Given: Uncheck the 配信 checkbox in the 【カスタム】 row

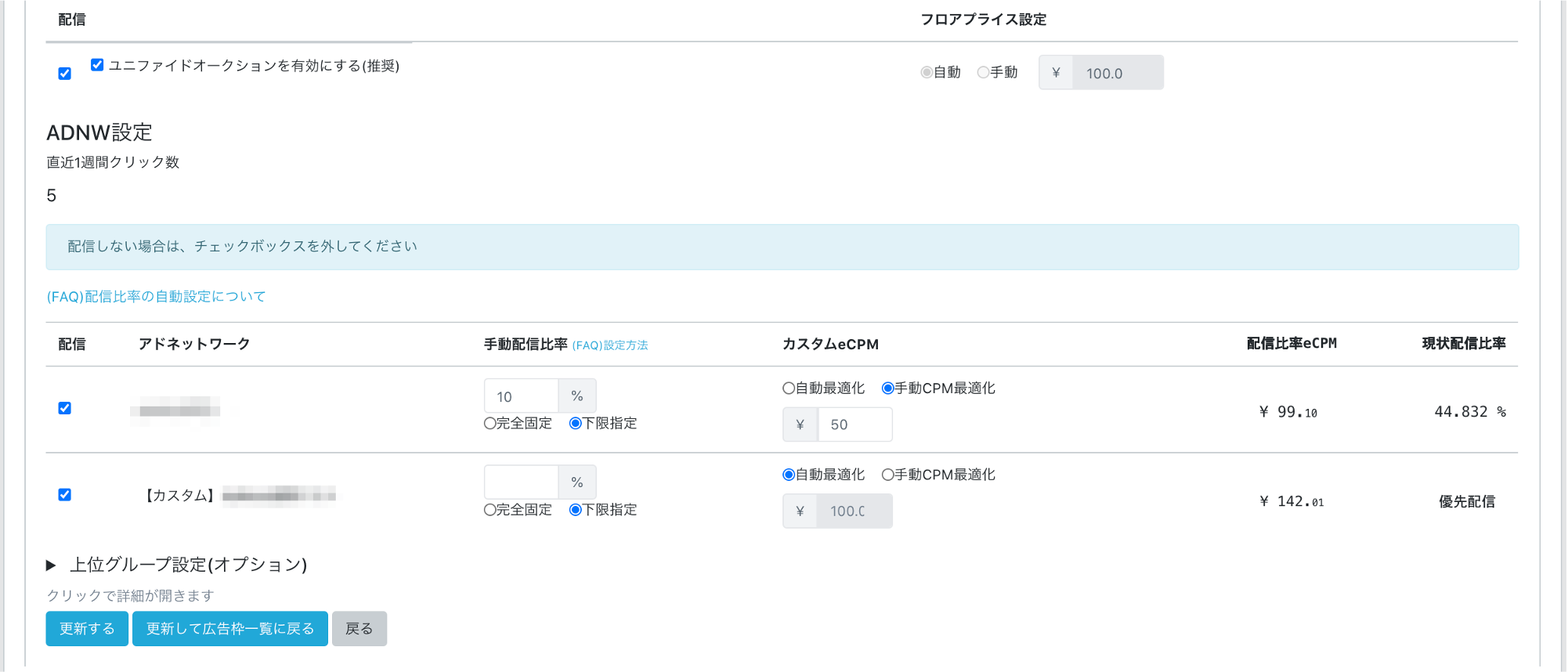Looking at the screenshot, I should [65, 495].
